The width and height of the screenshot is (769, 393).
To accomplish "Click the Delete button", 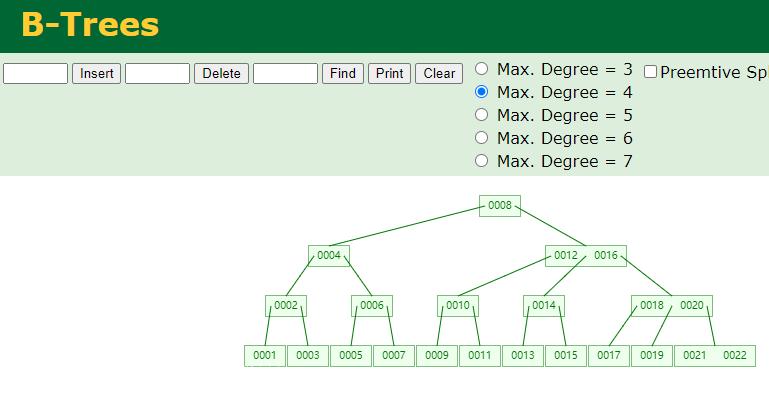I will [x=221, y=74].
